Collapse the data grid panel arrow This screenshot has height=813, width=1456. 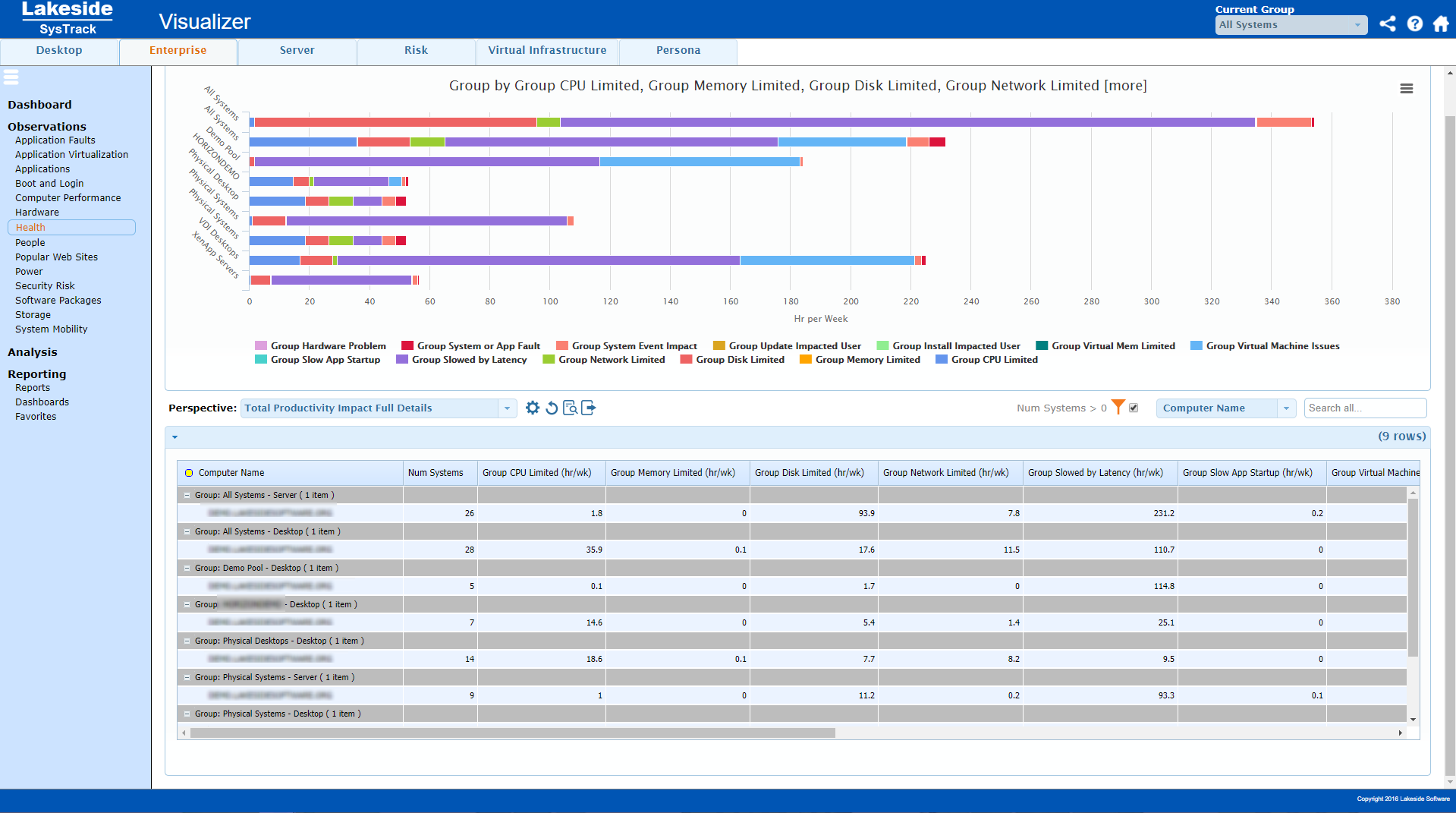(175, 437)
